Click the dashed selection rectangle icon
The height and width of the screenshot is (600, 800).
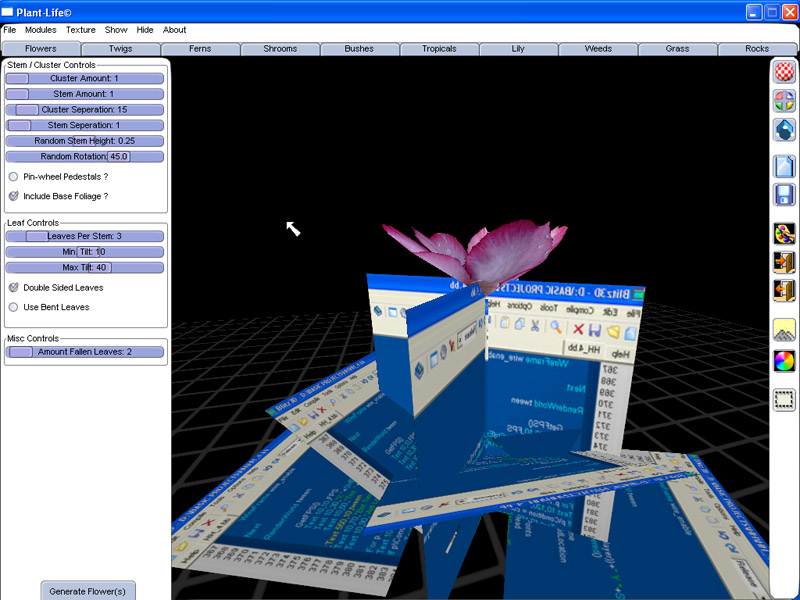coord(784,400)
